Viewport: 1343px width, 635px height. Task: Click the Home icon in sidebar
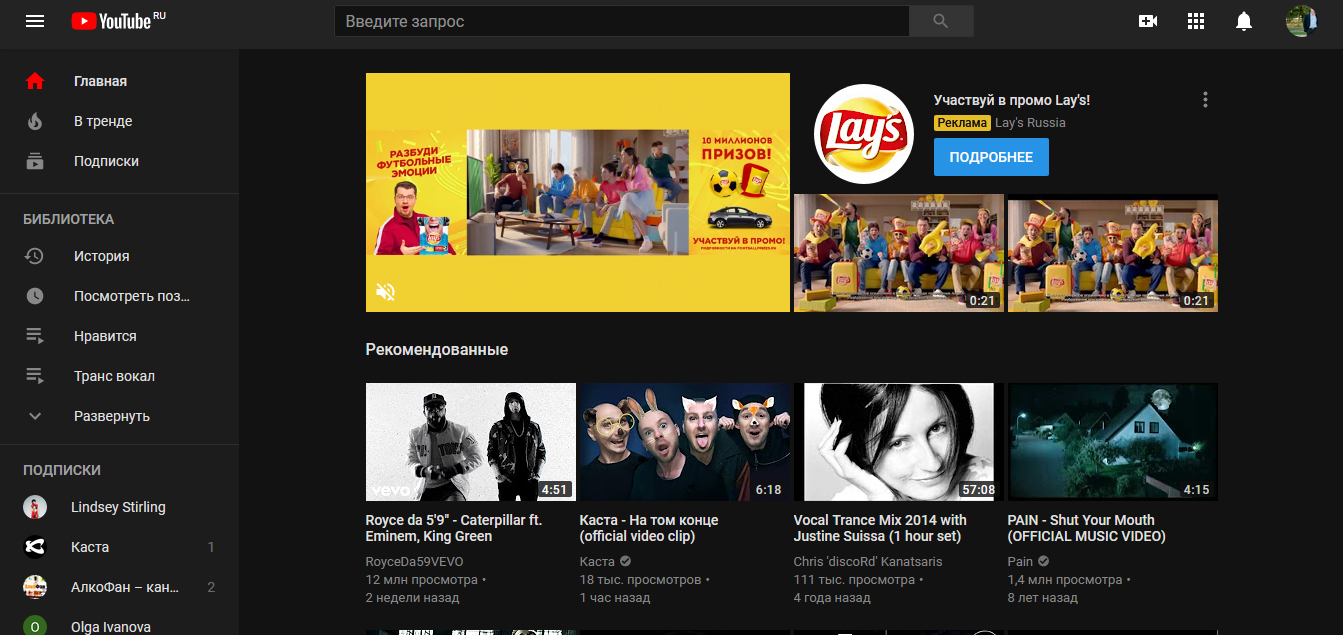click(35, 81)
